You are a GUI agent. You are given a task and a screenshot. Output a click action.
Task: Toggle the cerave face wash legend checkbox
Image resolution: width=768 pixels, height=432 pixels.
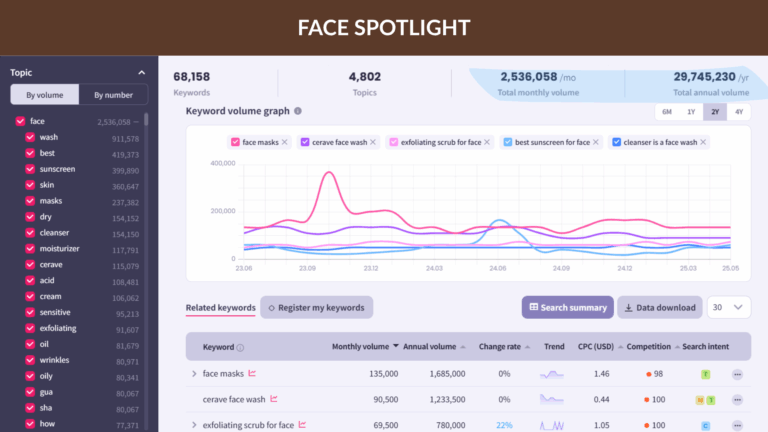click(x=305, y=142)
